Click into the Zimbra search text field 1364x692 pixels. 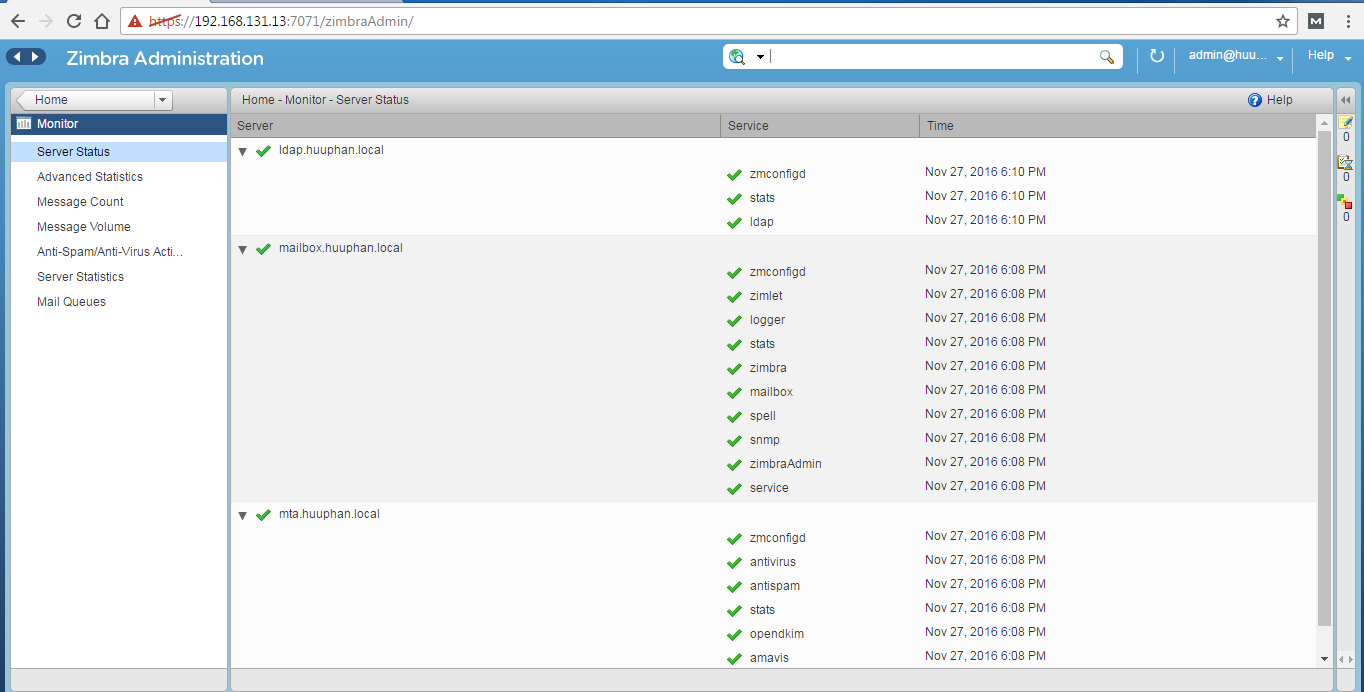coord(932,57)
